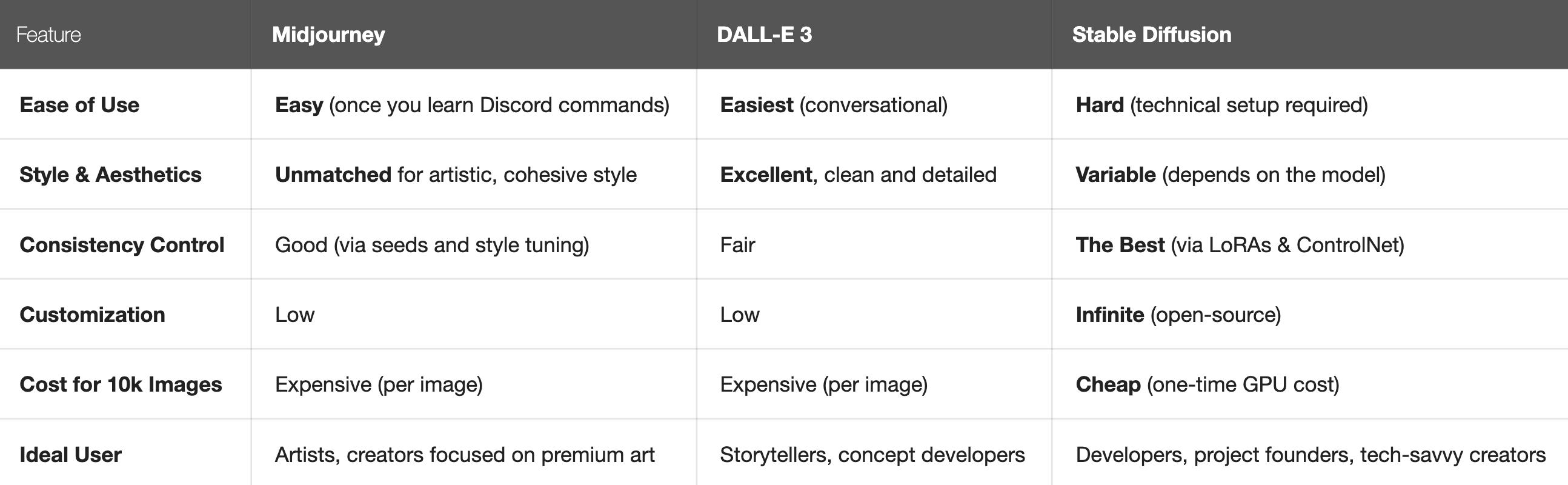Click the Storytellers, concept developers cell
Screen dimensions: 1568x485
[872, 455]
